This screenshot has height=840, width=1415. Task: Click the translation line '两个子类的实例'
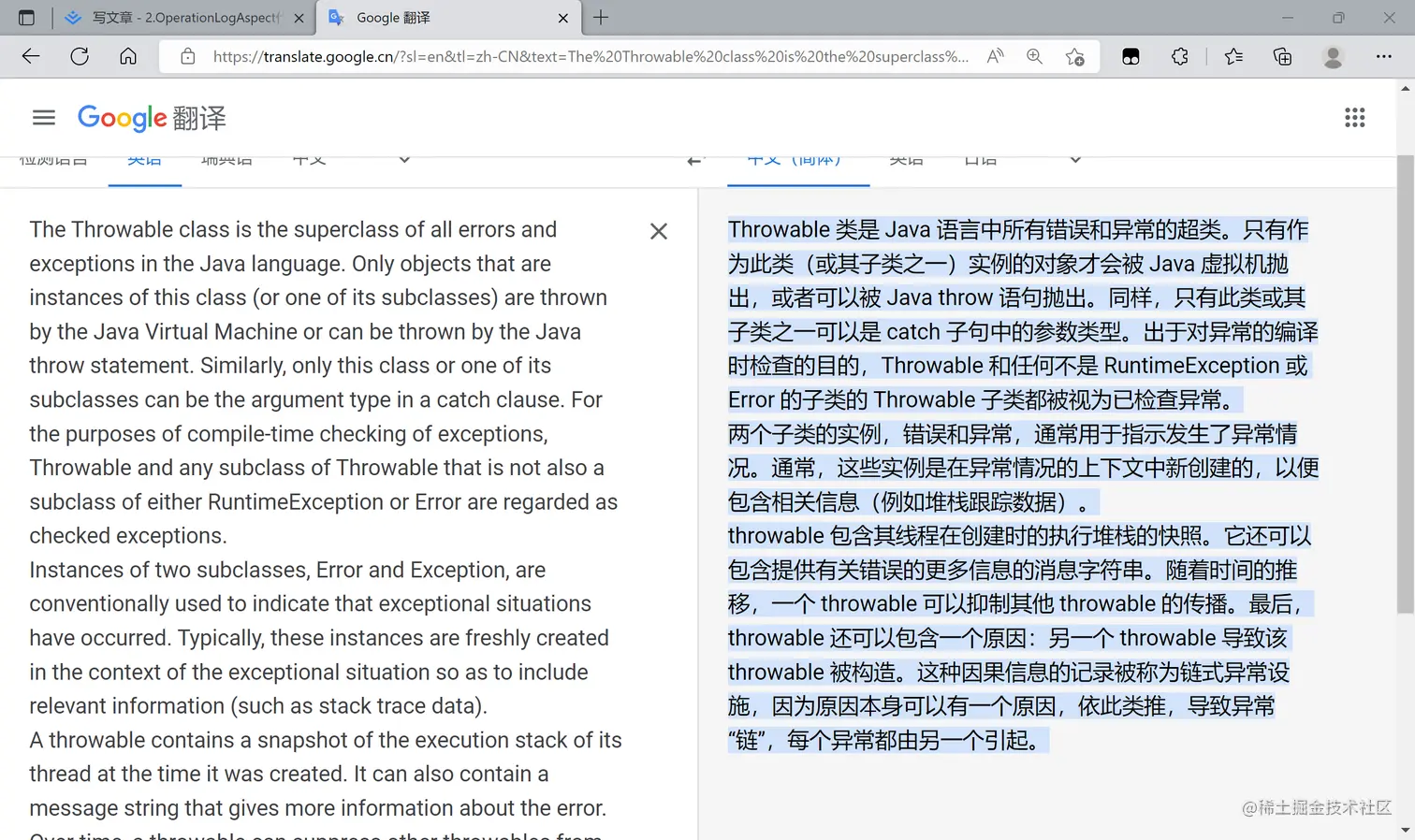point(805,434)
